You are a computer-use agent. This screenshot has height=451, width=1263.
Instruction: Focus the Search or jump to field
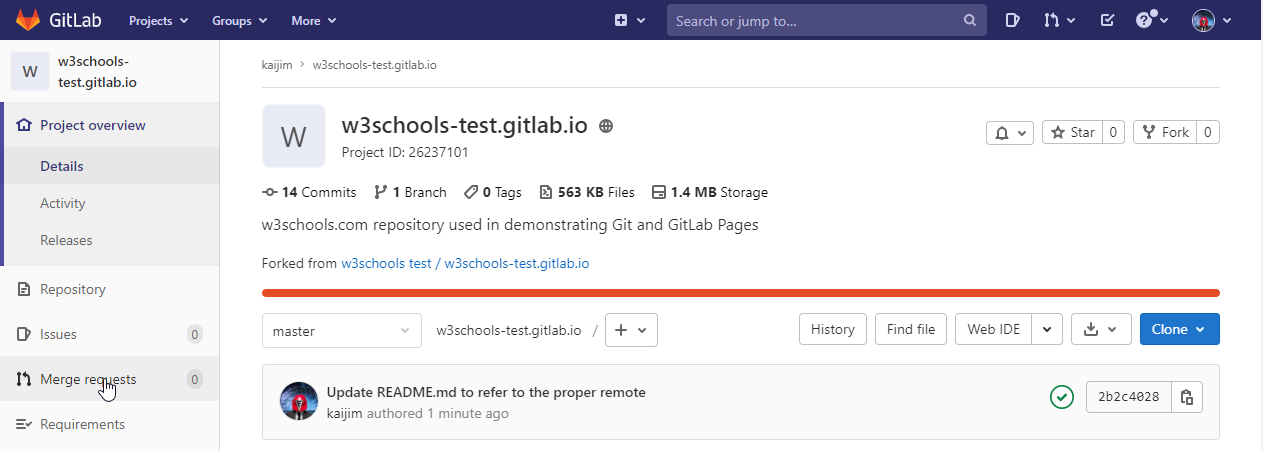coord(815,20)
